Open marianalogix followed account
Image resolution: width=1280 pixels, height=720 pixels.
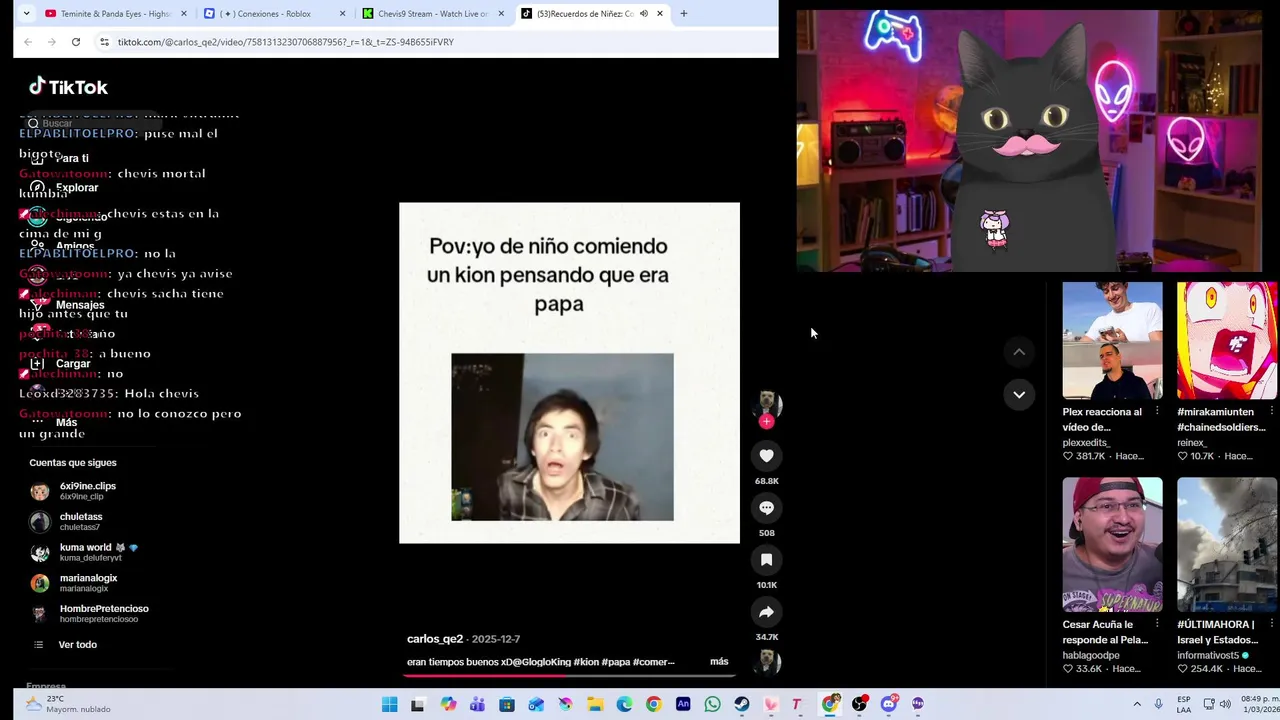click(x=75, y=583)
